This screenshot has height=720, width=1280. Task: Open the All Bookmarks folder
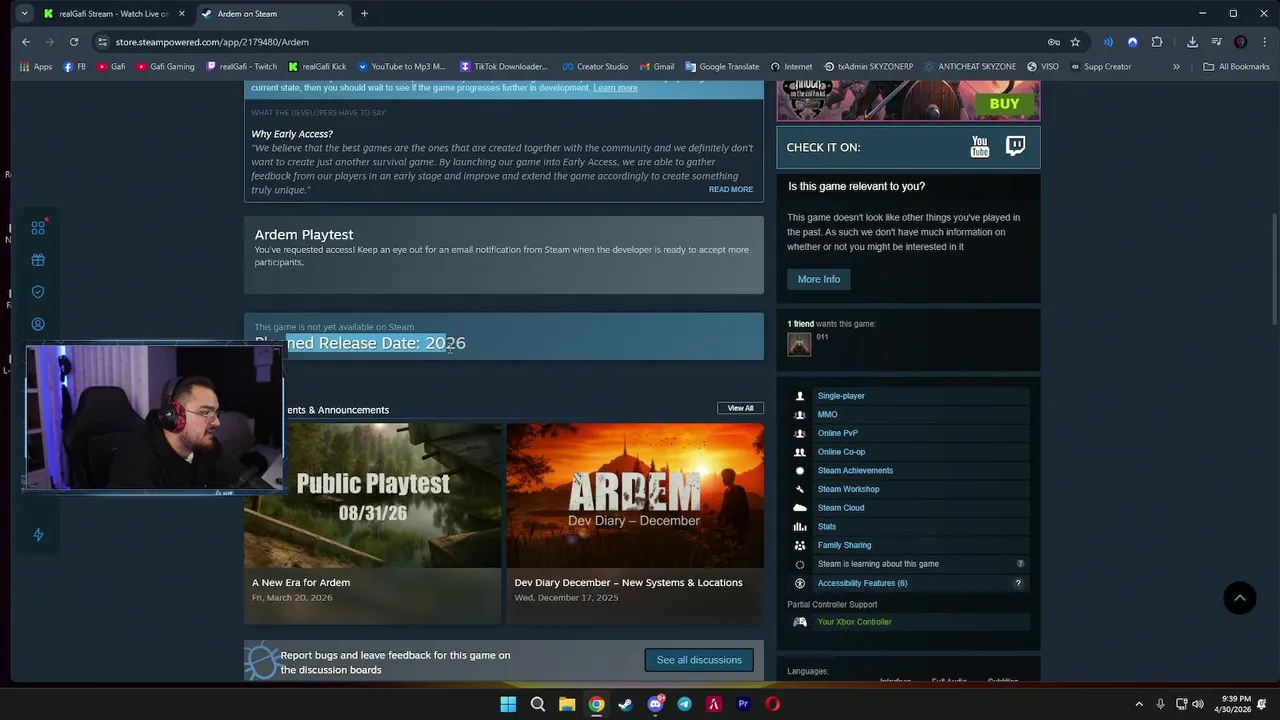click(x=1236, y=67)
